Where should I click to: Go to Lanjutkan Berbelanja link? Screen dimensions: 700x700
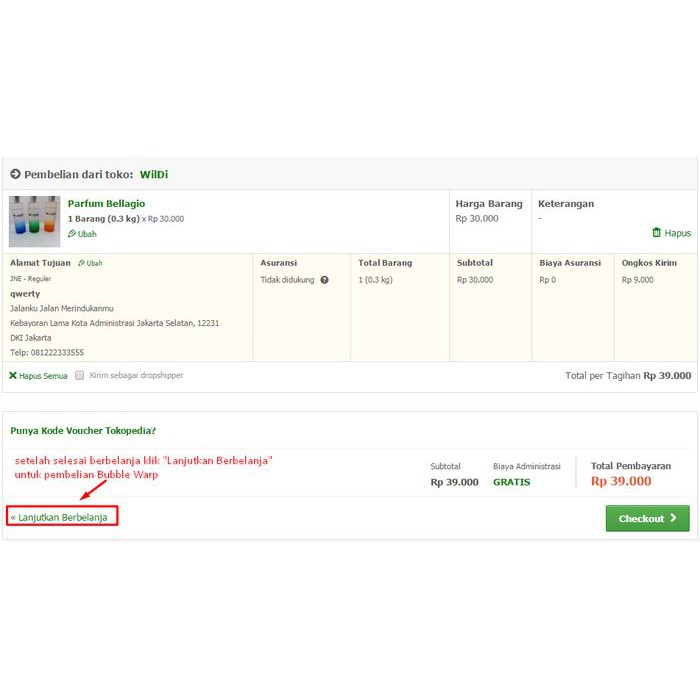tap(62, 517)
